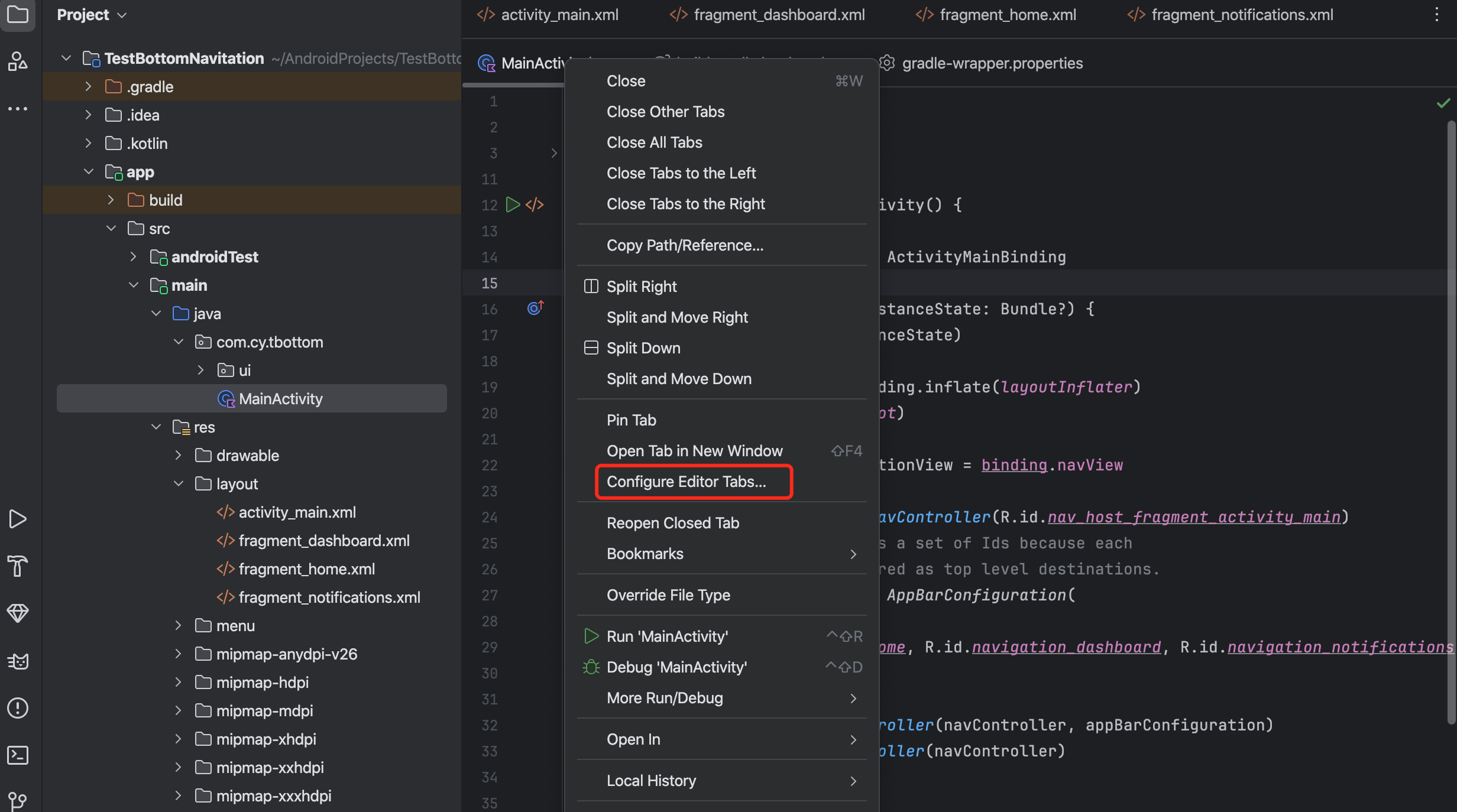1457x812 pixels.
Task: Choose Split and Move Right
Action: pyautogui.click(x=722, y=317)
